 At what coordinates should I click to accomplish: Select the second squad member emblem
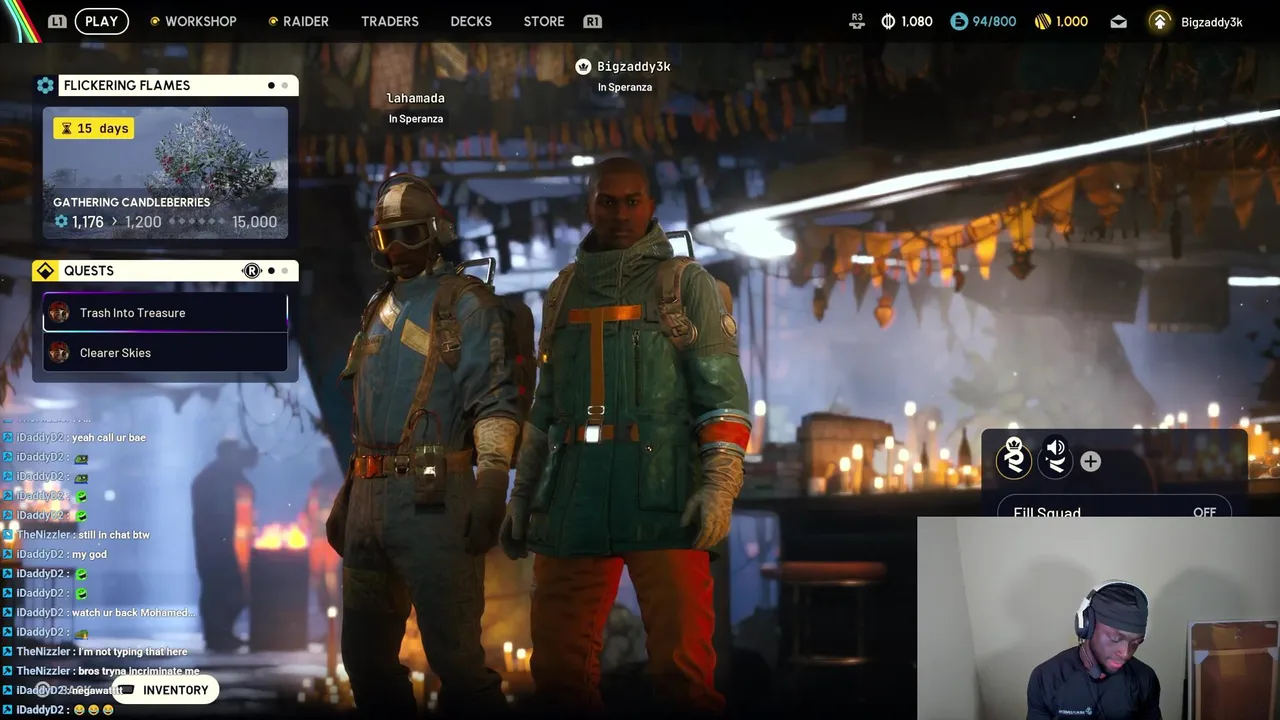pos(1054,459)
